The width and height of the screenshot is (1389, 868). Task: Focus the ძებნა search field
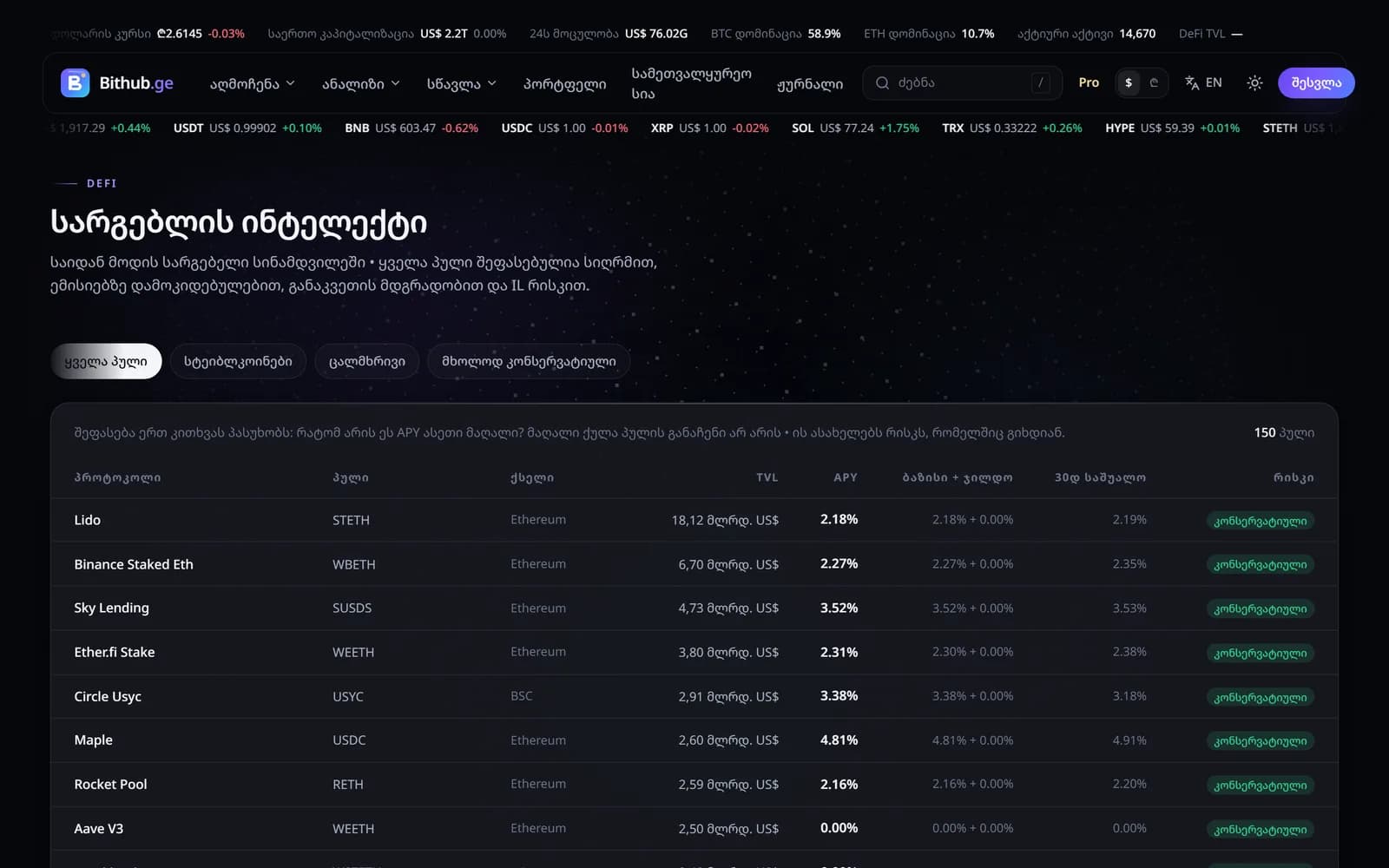click(x=962, y=82)
